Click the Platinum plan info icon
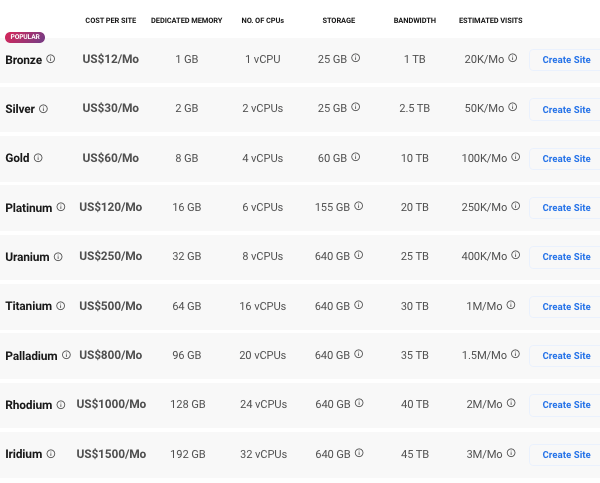Viewport: 600px width, 483px height. click(x=61, y=207)
